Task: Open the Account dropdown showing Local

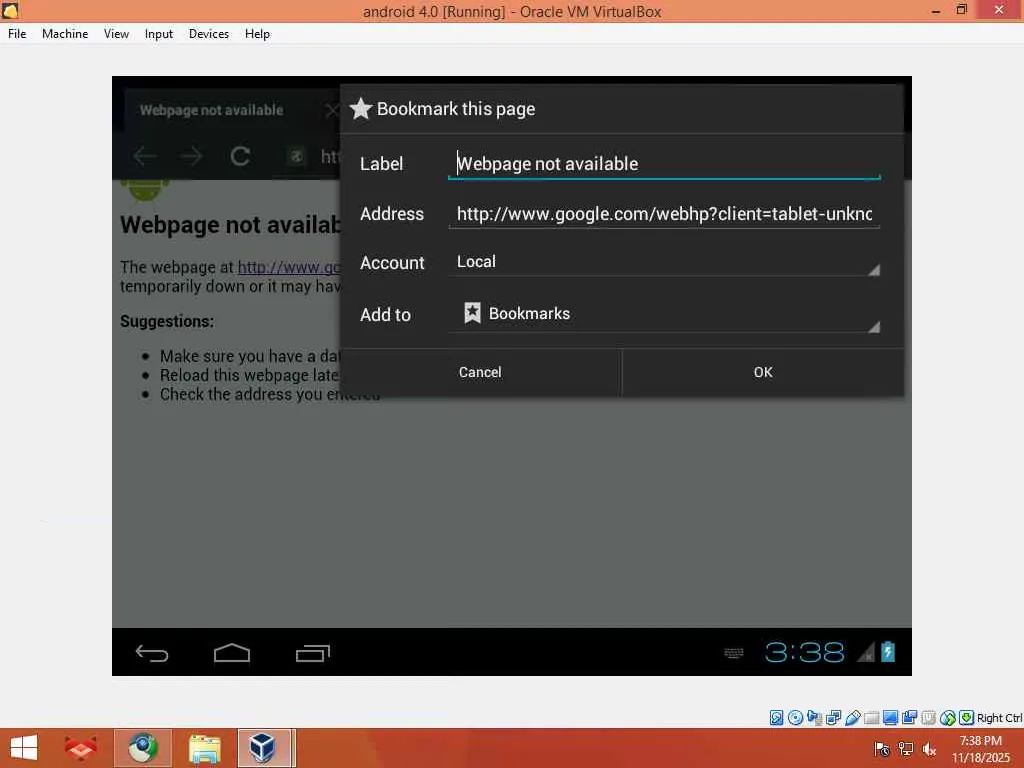Action: (664, 262)
